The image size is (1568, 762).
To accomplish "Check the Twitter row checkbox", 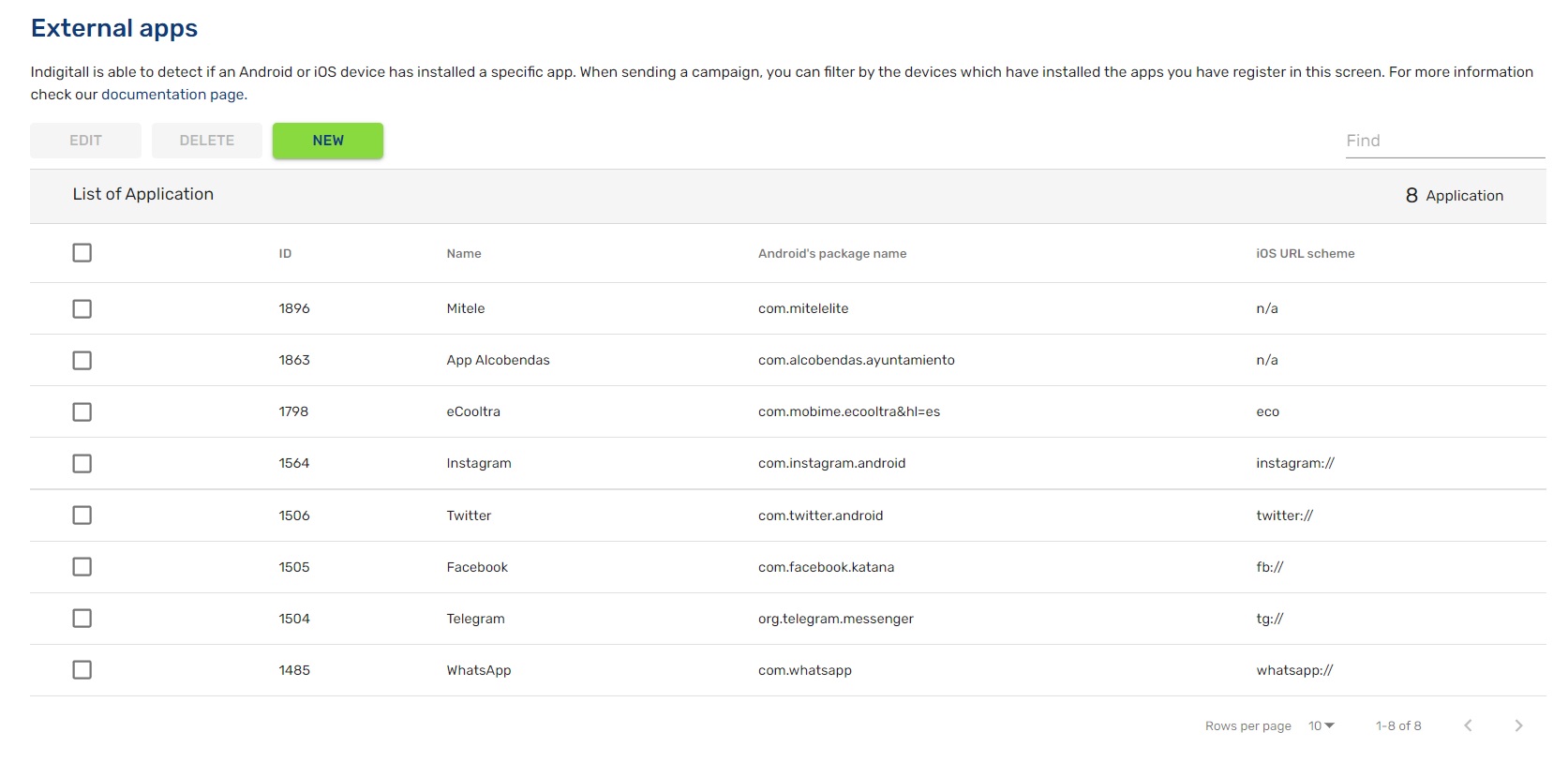I will 82,515.
